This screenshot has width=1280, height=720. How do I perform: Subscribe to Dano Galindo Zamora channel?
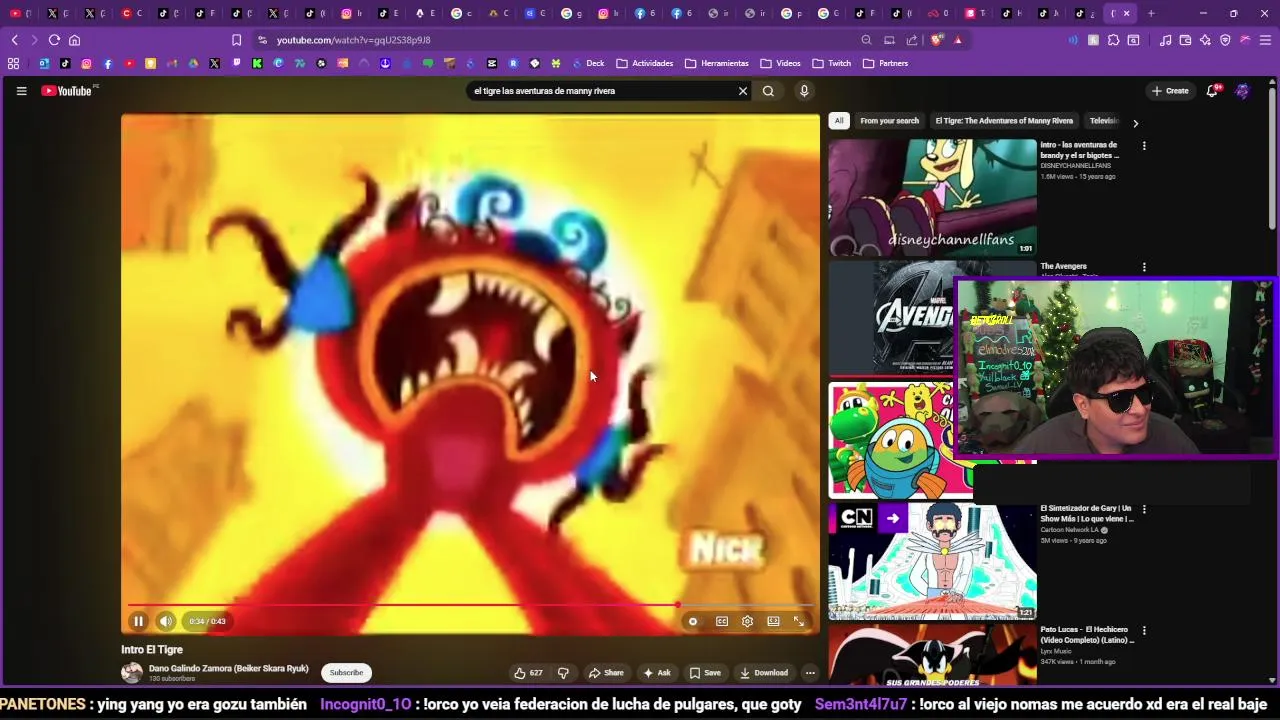tap(347, 673)
